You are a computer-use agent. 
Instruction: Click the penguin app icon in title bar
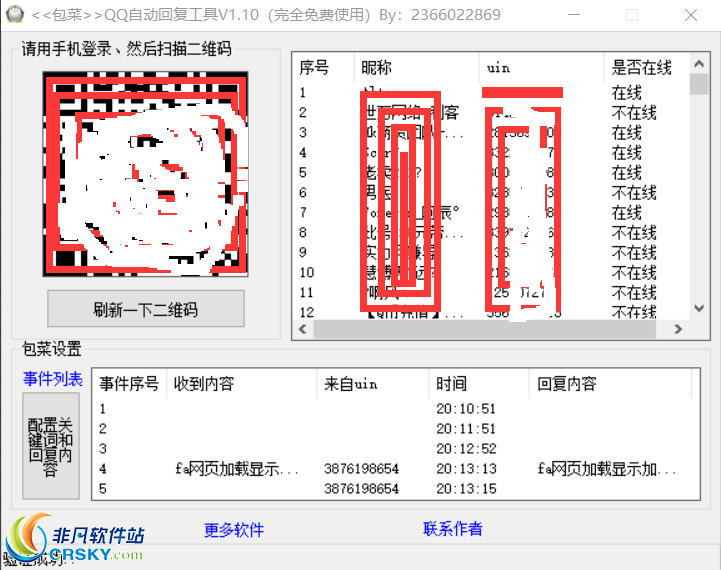click(15, 15)
